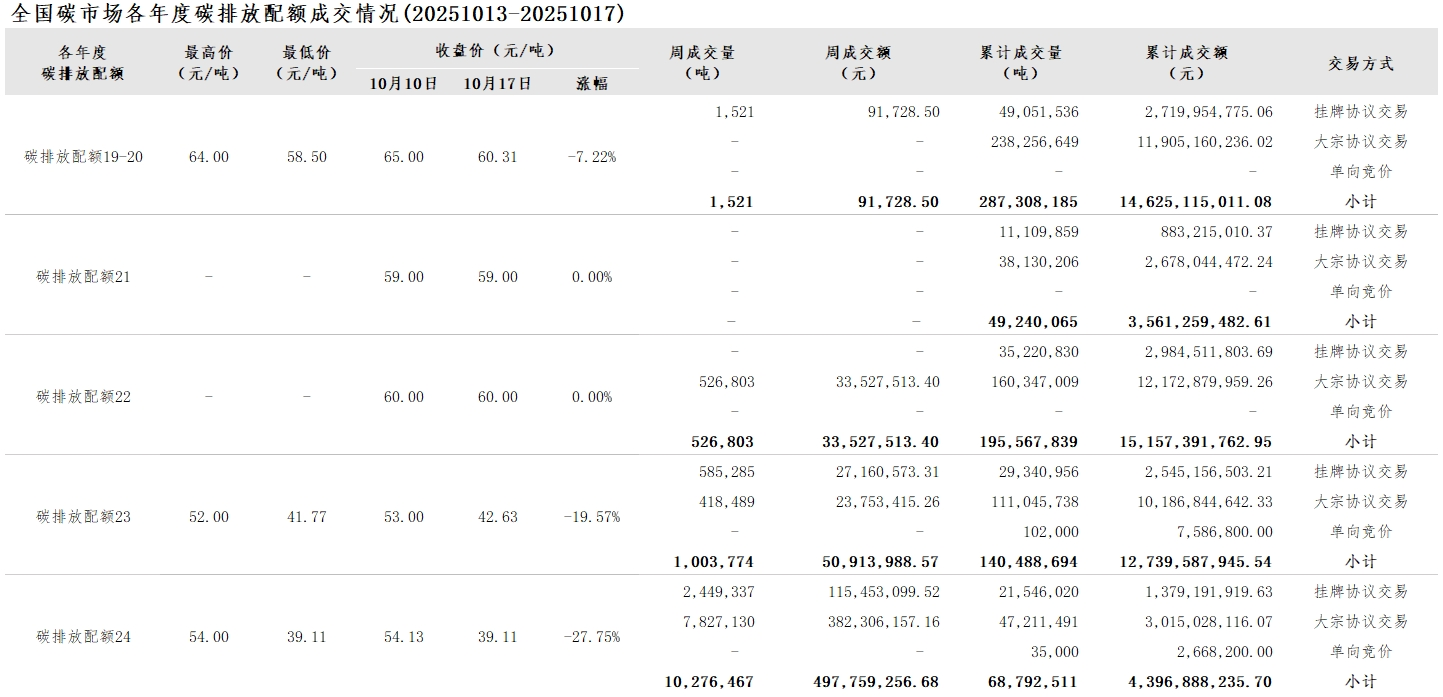Click the 周成交量 column header
The image size is (1443, 697).
pyautogui.click(x=702, y=62)
